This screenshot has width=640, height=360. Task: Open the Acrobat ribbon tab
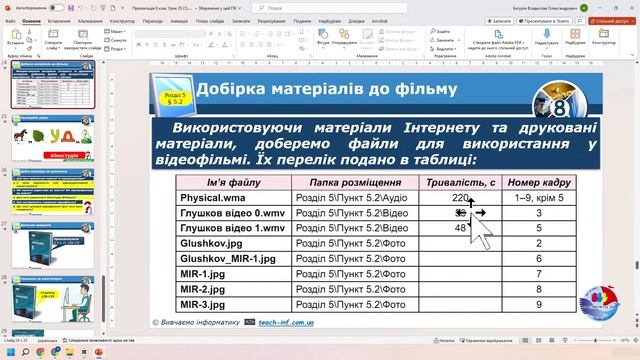coord(379,21)
